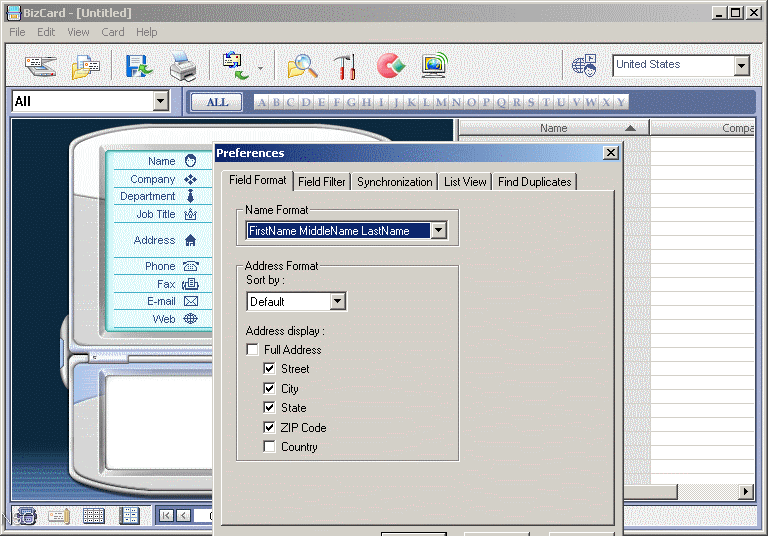The height and width of the screenshot is (536, 768).
Task: Open the Edit menu
Action: (x=46, y=32)
